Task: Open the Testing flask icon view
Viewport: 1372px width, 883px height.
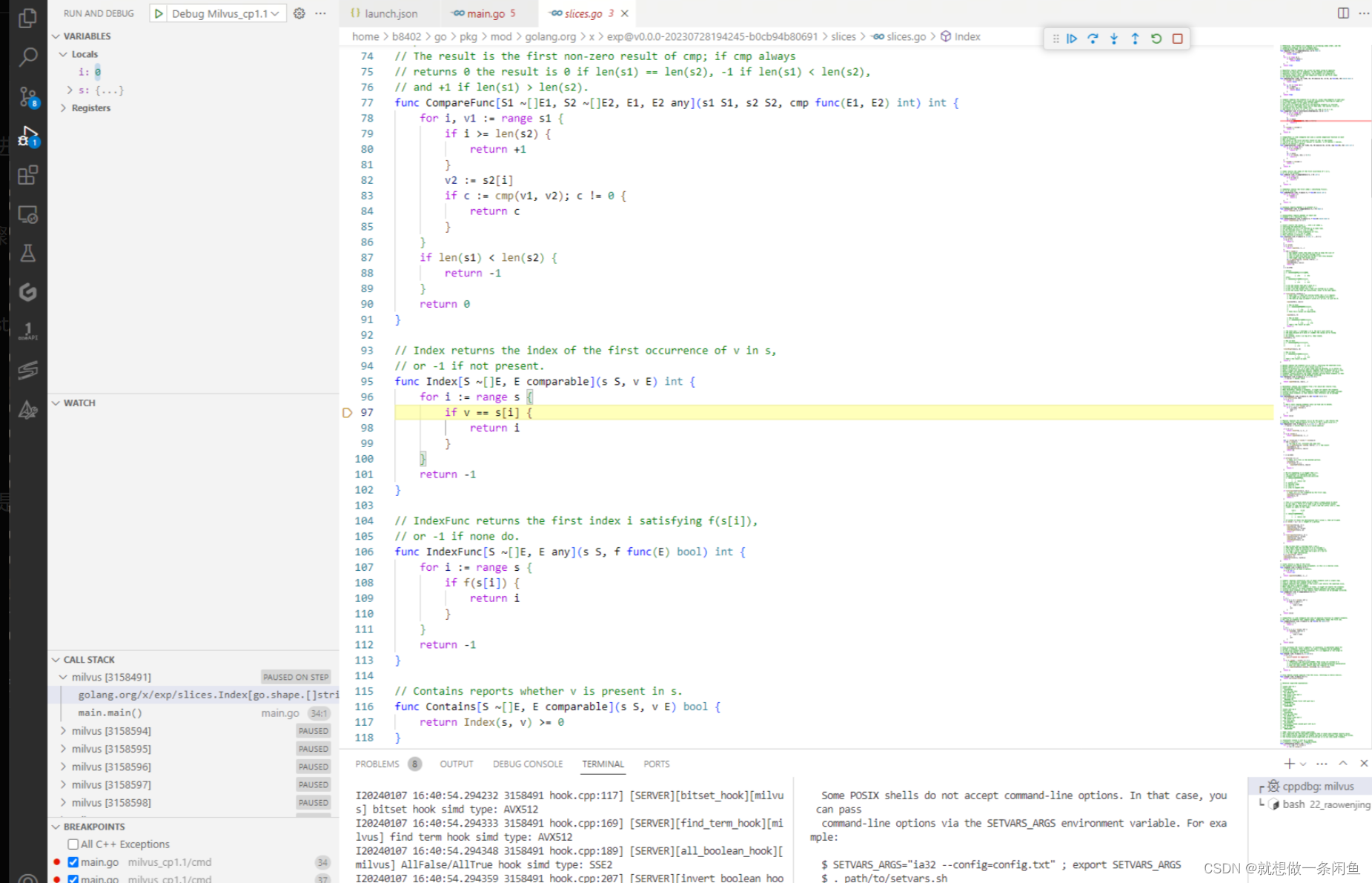Action: click(x=27, y=253)
